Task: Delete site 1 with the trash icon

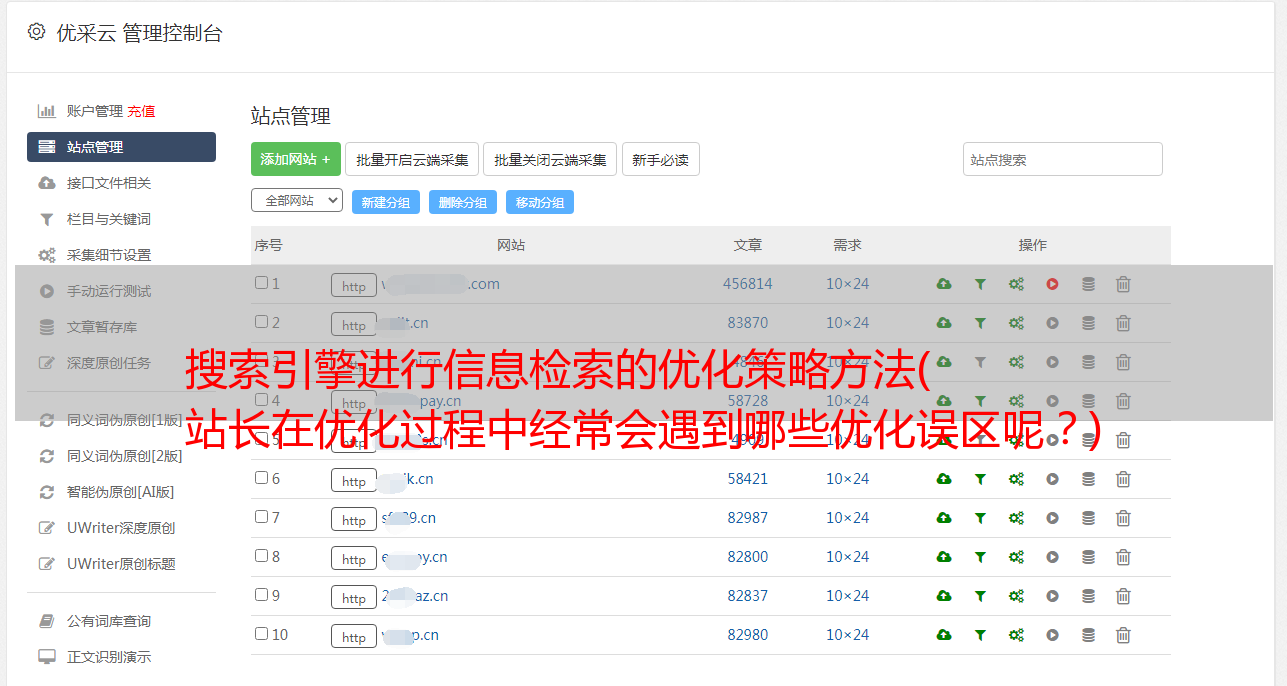Action: tap(1123, 284)
